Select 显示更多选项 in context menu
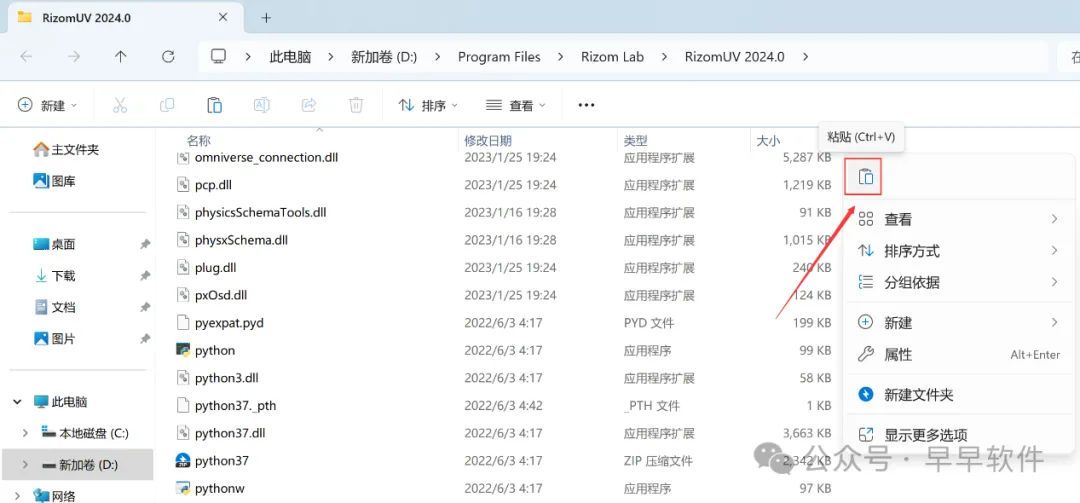Screen dimensions: 1080x503 coord(958,435)
